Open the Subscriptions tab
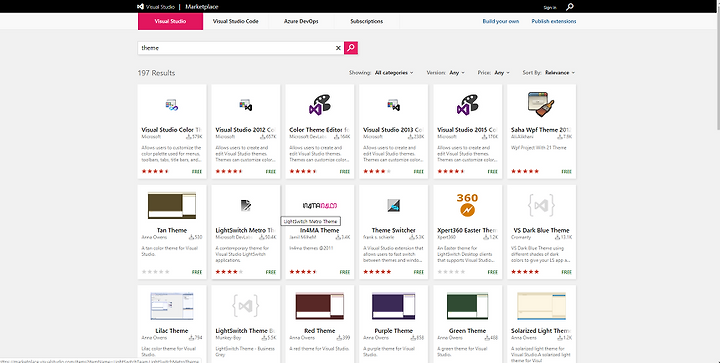 click(366, 21)
